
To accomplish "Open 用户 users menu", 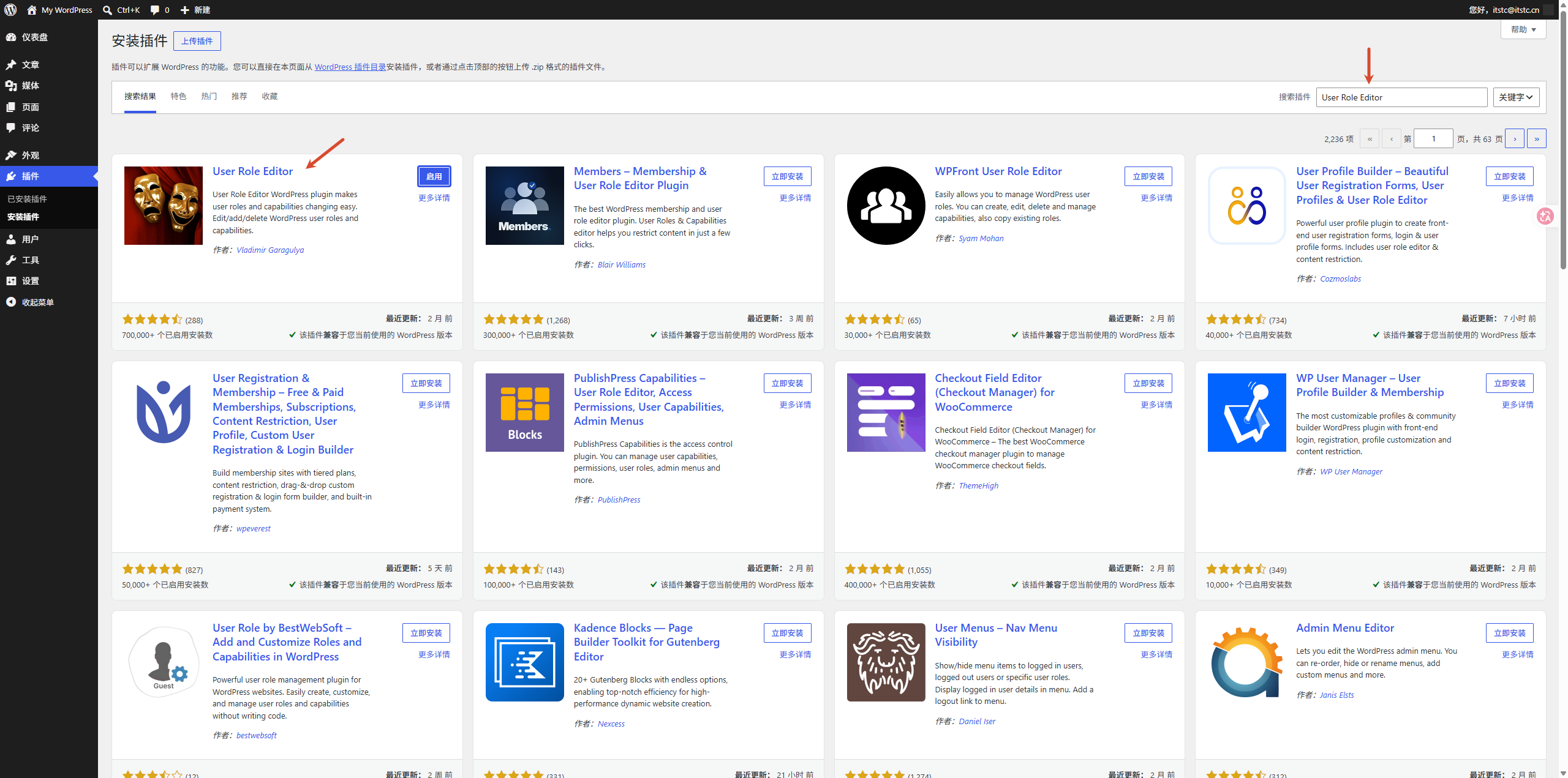I will (x=49, y=239).
